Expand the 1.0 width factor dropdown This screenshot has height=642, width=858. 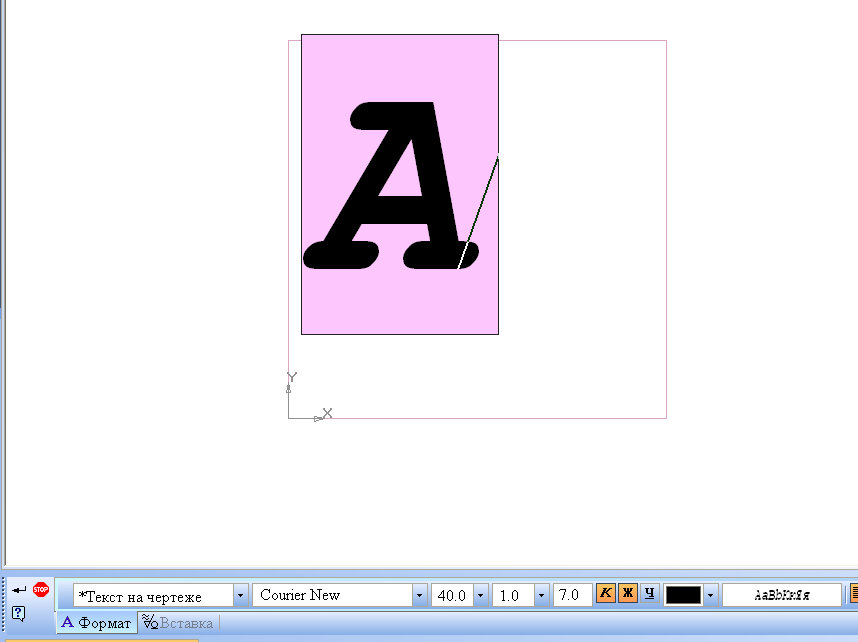[541, 596]
